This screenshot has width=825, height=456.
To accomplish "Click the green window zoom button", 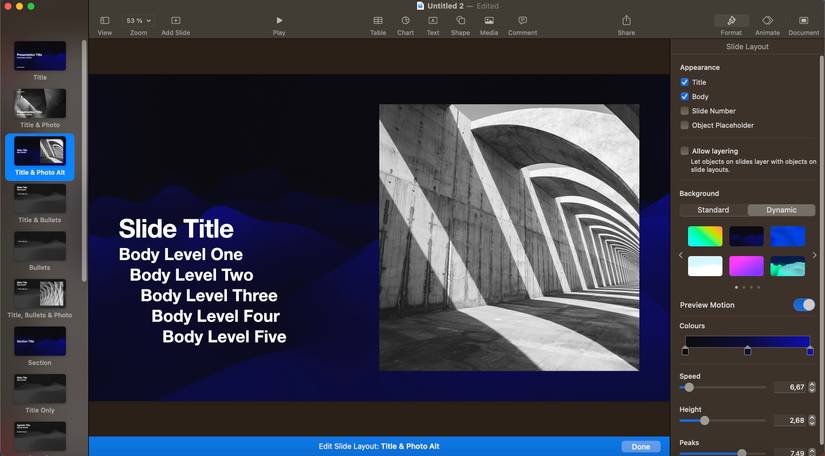I will [31, 6].
